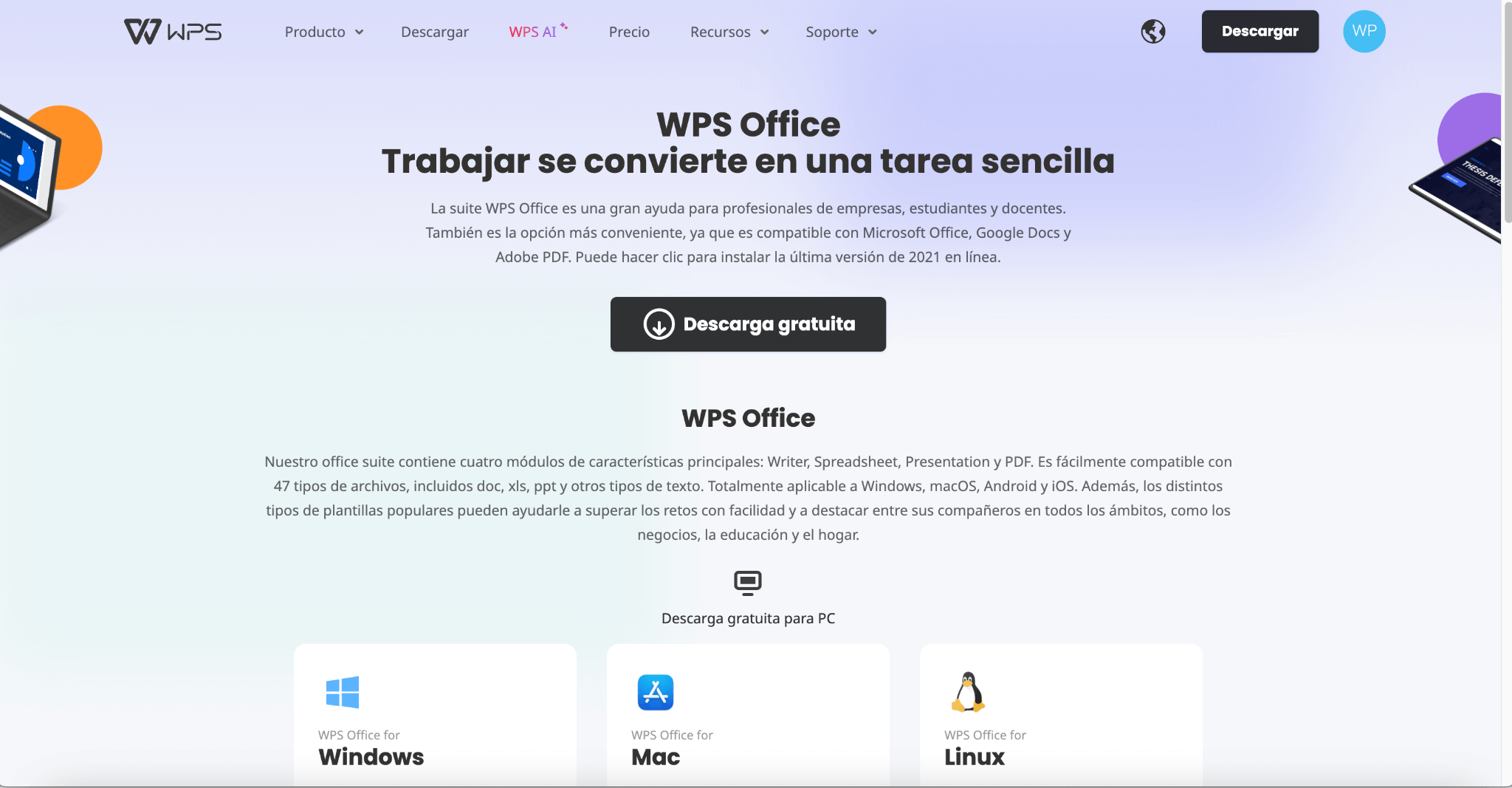Select the Windows logo icon
This screenshot has height=788, width=1512.
pyautogui.click(x=342, y=693)
